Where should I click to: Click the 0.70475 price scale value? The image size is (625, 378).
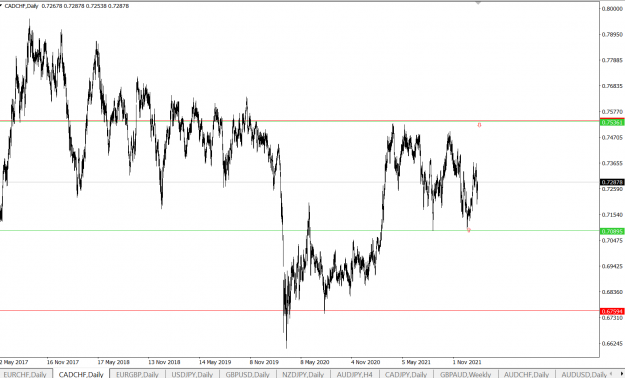pyautogui.click(x=612, y=240)
